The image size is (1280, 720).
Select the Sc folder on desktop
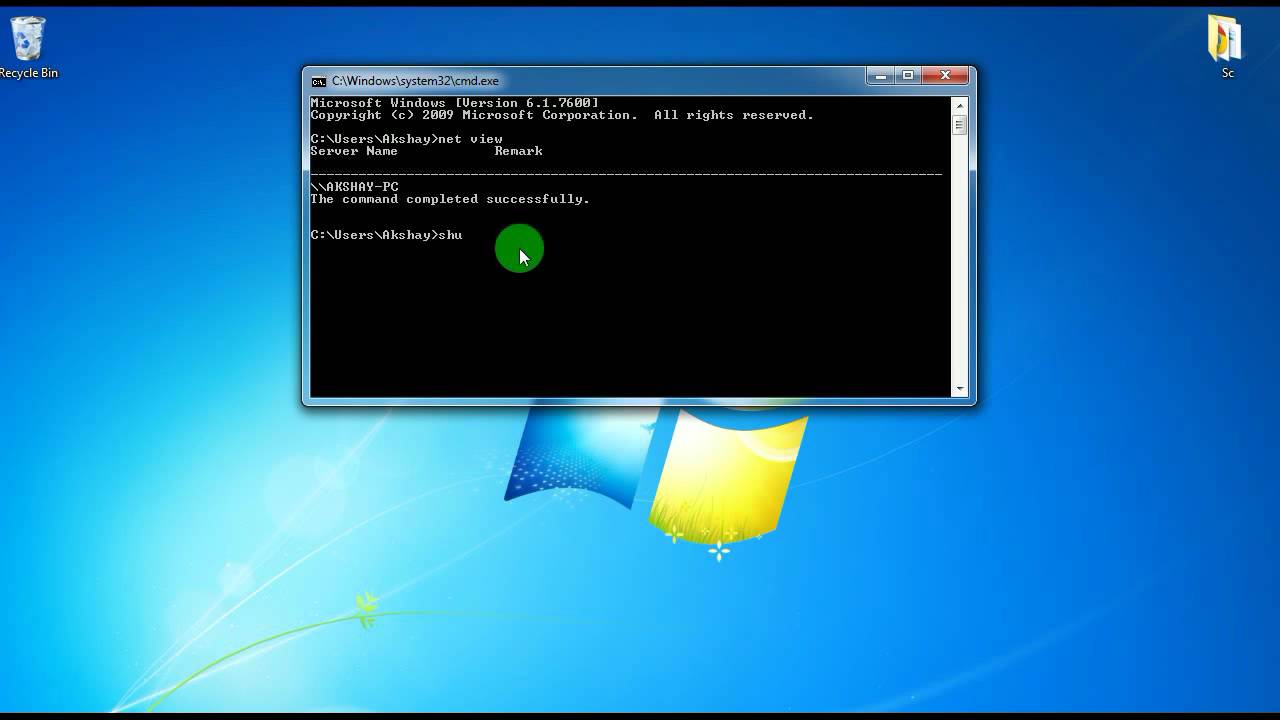1226,47
